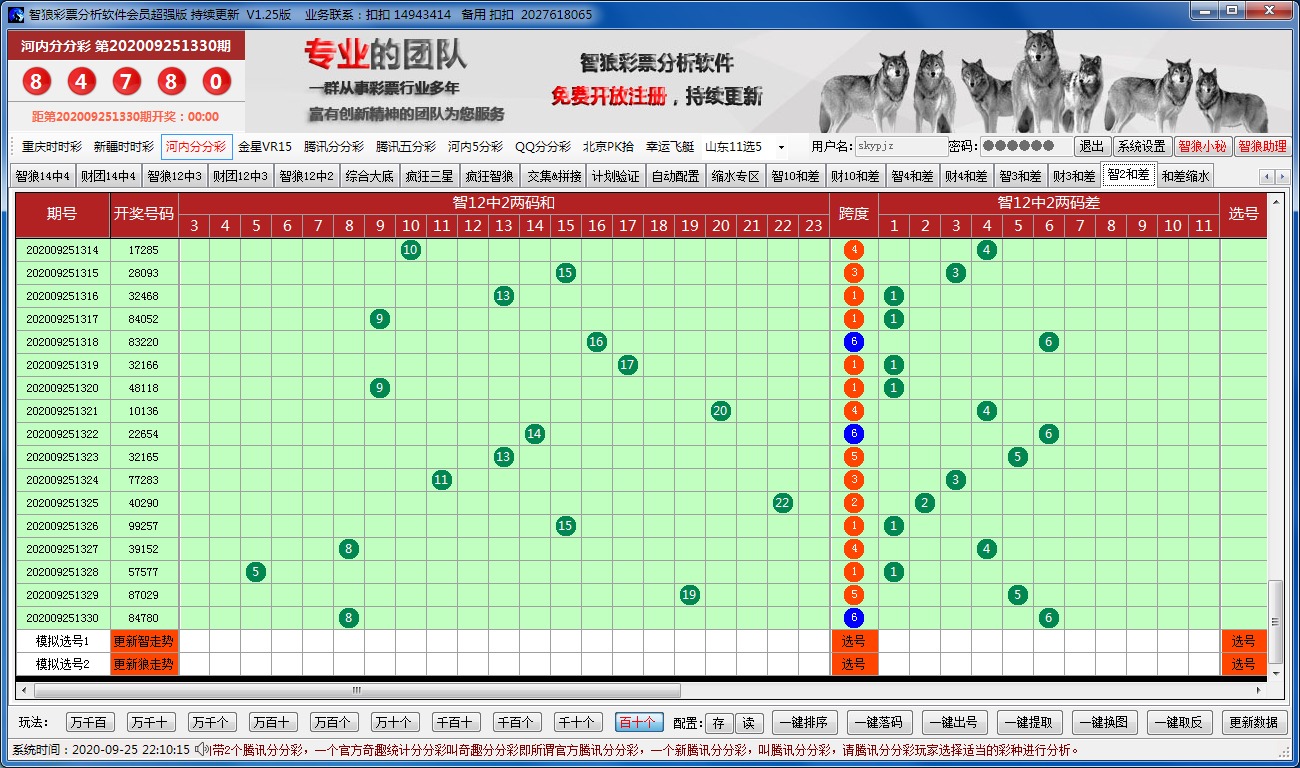Expand the lottery type overflow dropdown arrow
The image size is (1300, 768).
click(x=781, y=147)
